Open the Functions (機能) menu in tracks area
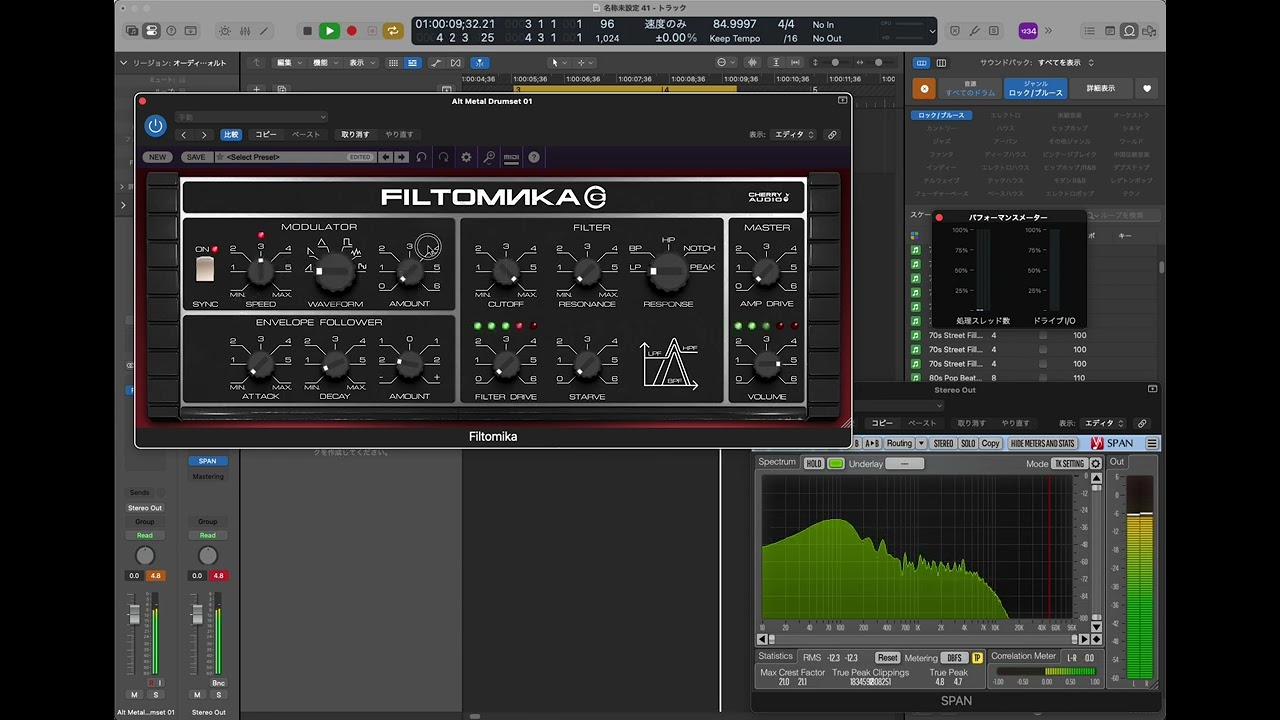Viewport: 1280px width, 720px height. pos(324,63)
